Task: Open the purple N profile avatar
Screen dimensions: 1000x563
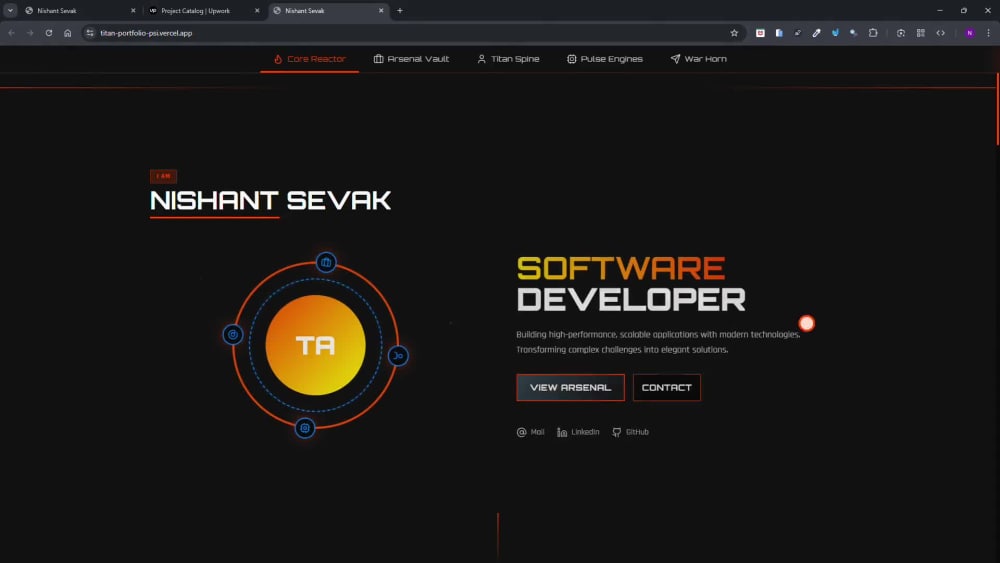Action: tap(969, 33)
